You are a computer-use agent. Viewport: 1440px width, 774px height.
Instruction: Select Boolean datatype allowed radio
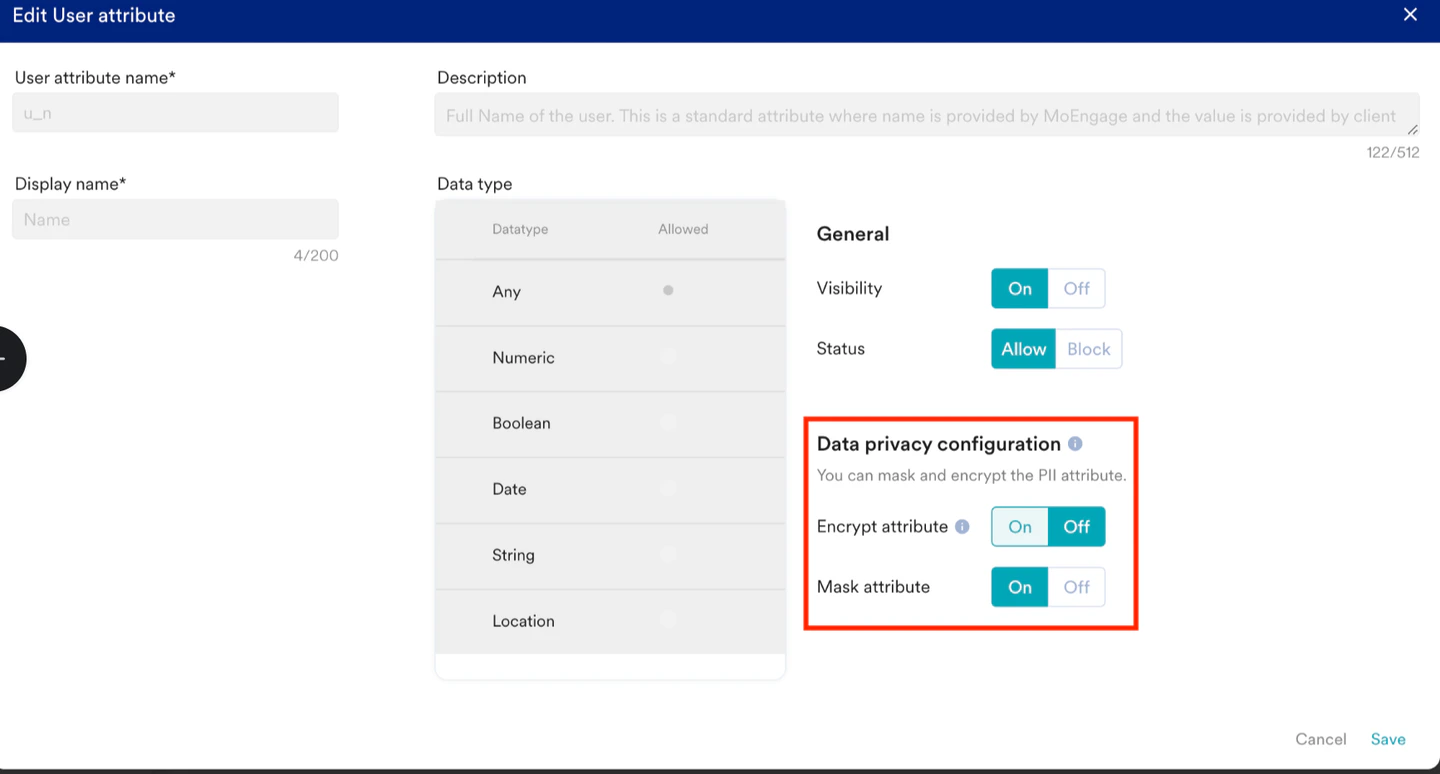click(x=668, y=422)
